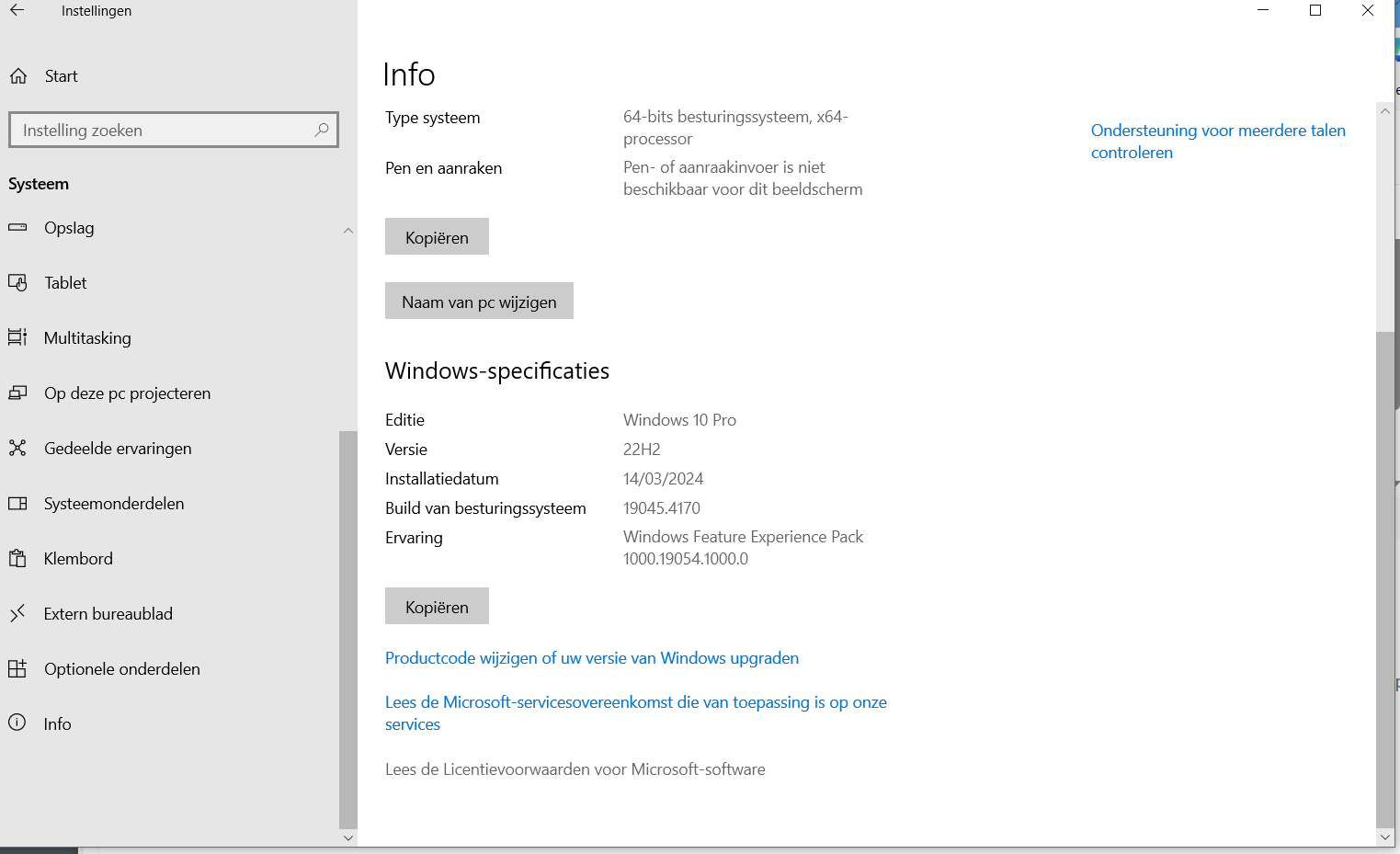The image size is (1400, 854).
Task: Click sidebar scrollbar up arrow
Action: 348,231
